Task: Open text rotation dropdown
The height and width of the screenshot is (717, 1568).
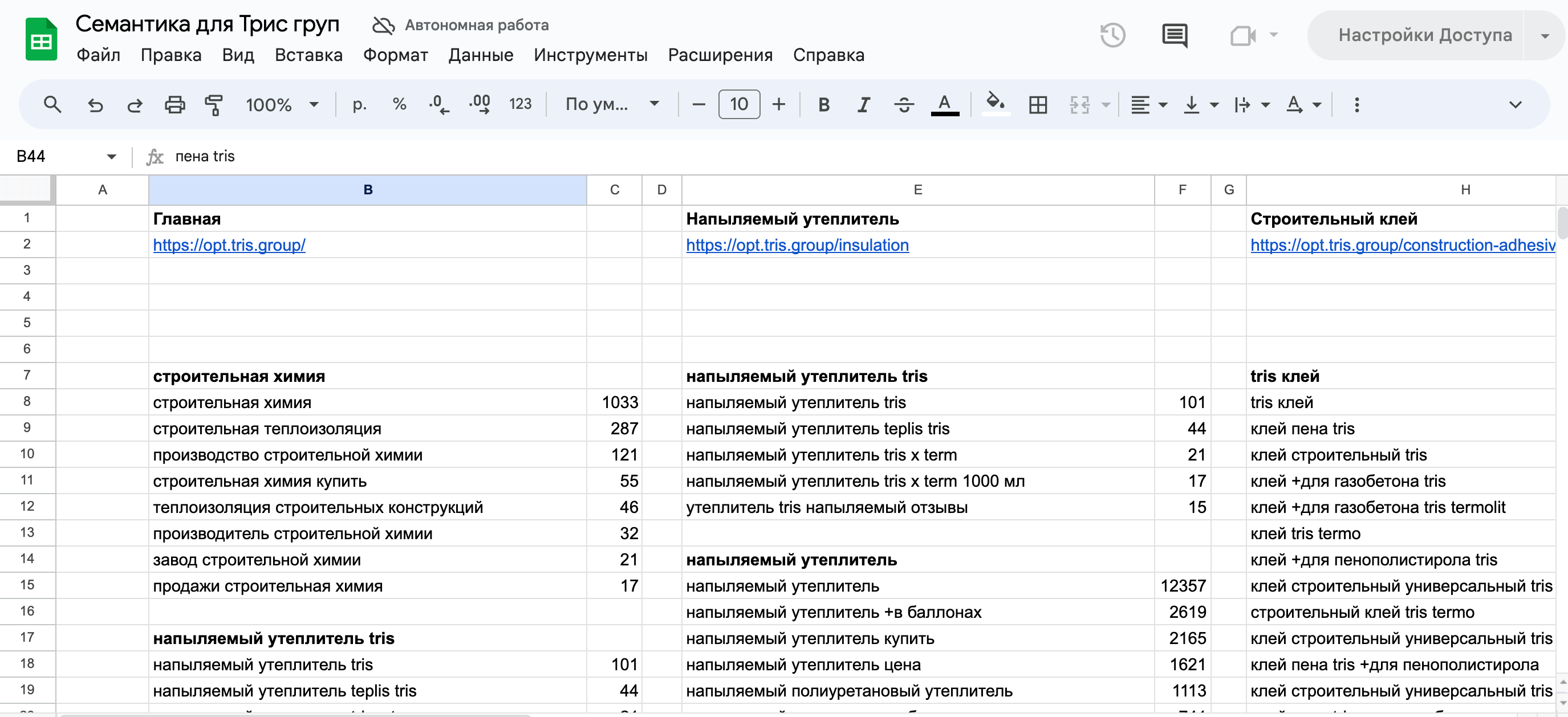Action: (x=1303, y=105)
